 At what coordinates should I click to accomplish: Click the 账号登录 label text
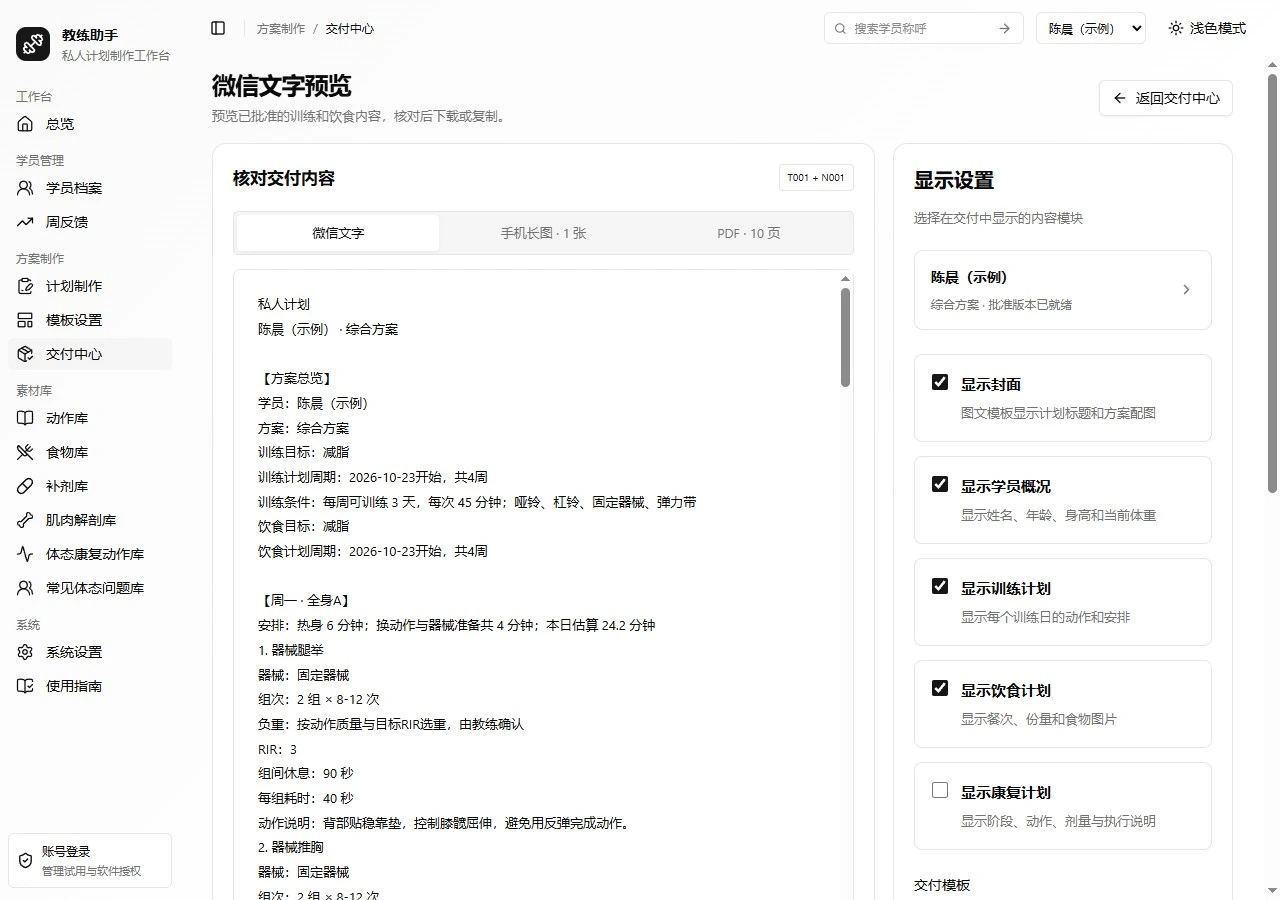(x=66, y=852)
